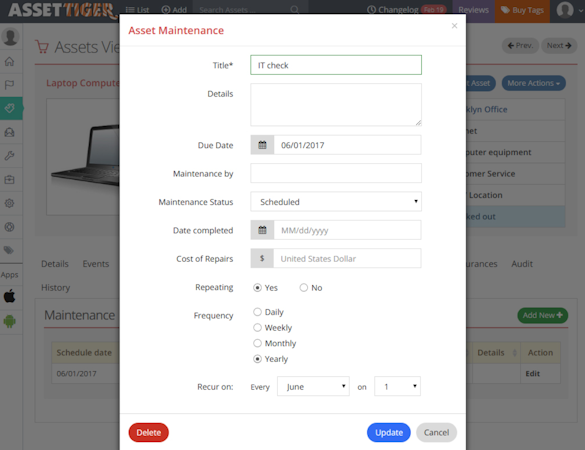Expand the Maintenance Status dropdown
Image resolution: width=585 pixels, height=450 pixels.
pos(336,202)
